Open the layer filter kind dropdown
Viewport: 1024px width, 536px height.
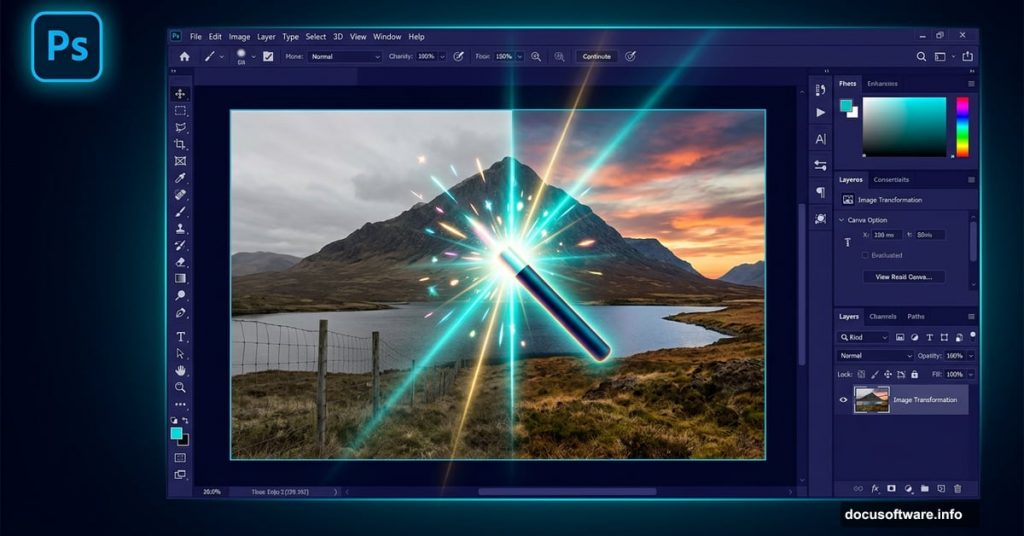[x=863, y=337]
